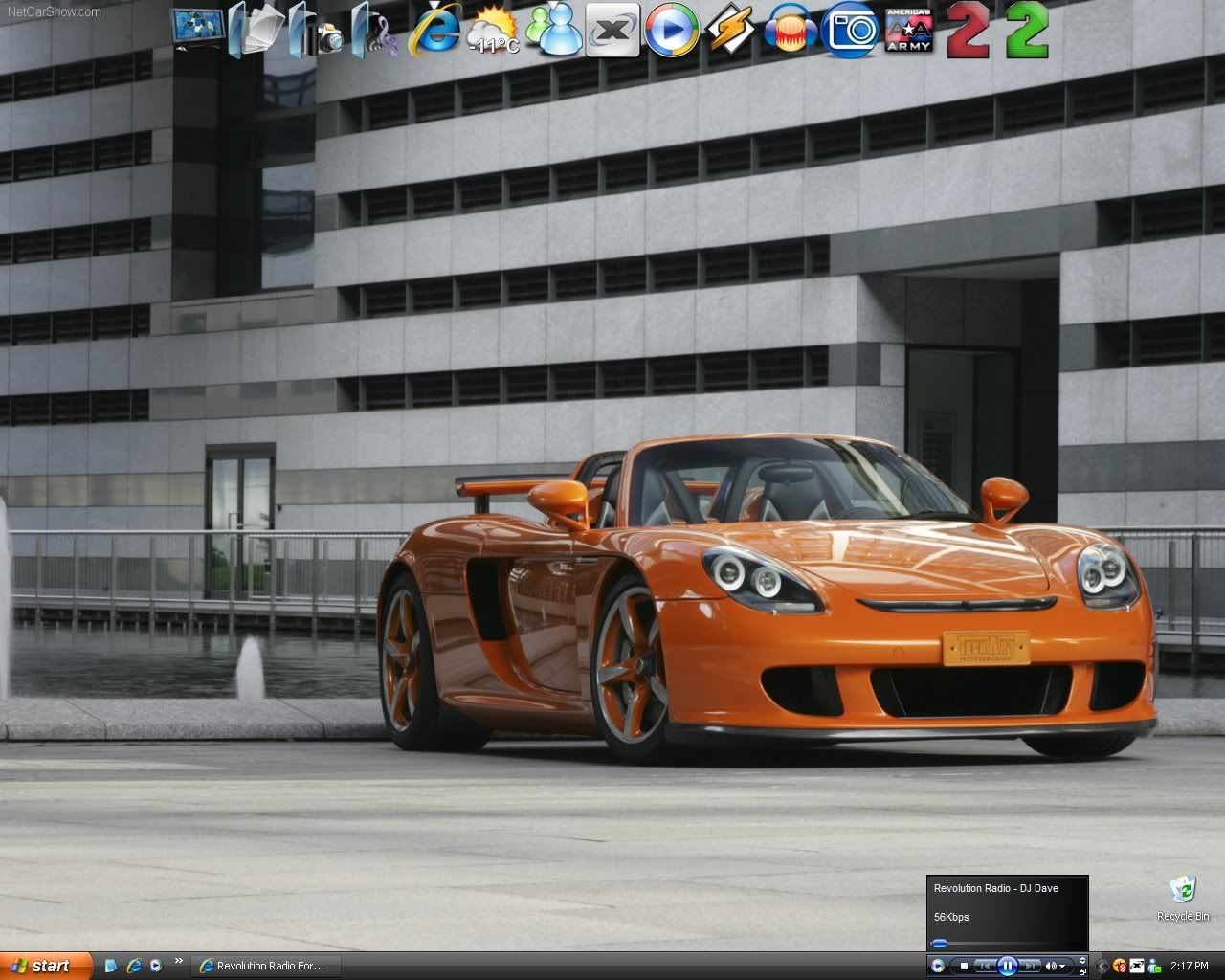Stop playback in the taskbar media player
Screen dimensions: 1225x980
964,966
